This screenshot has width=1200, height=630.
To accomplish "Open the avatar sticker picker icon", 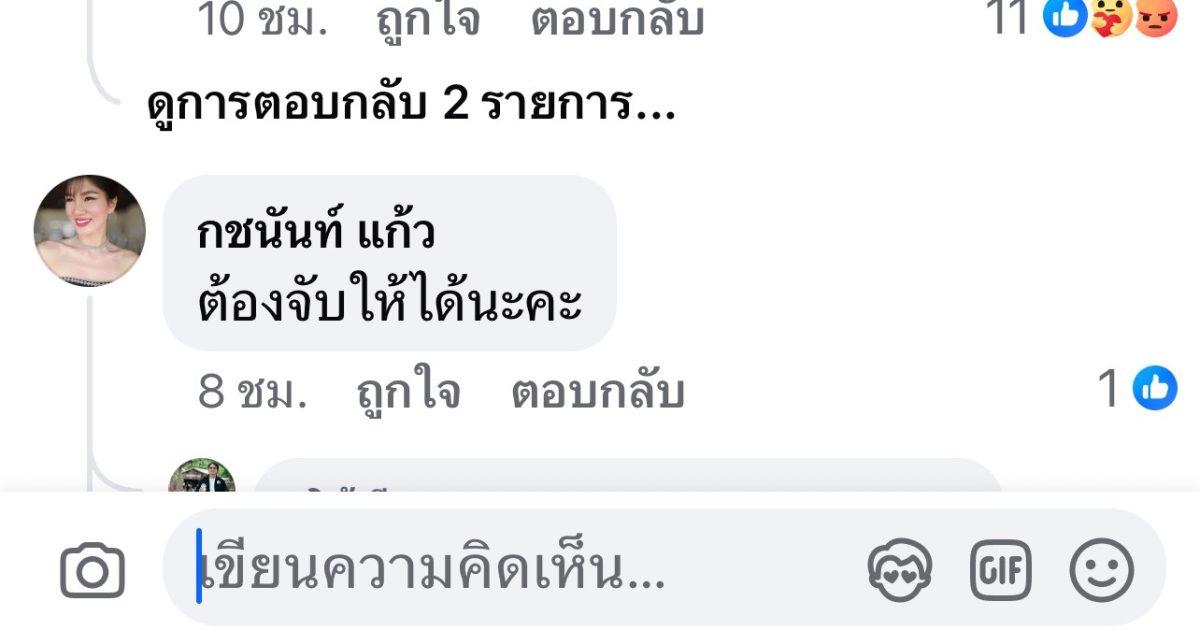I will tap(899, 571).
